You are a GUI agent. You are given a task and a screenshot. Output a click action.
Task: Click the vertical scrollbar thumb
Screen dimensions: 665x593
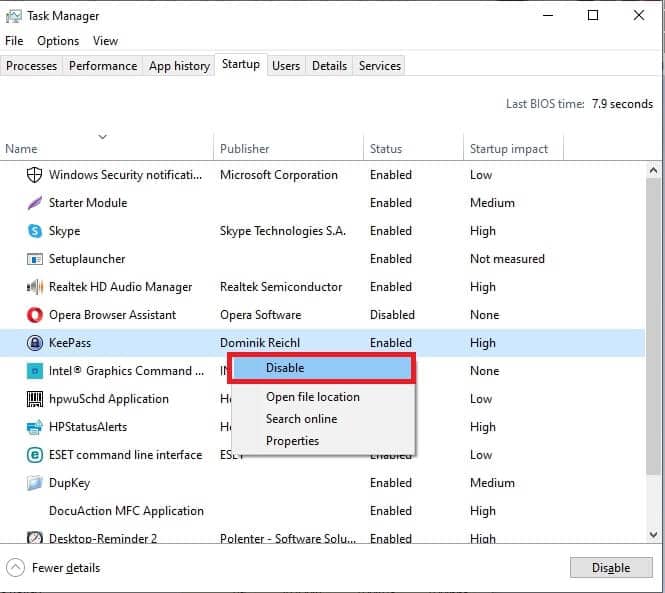(x=654, y=327)
